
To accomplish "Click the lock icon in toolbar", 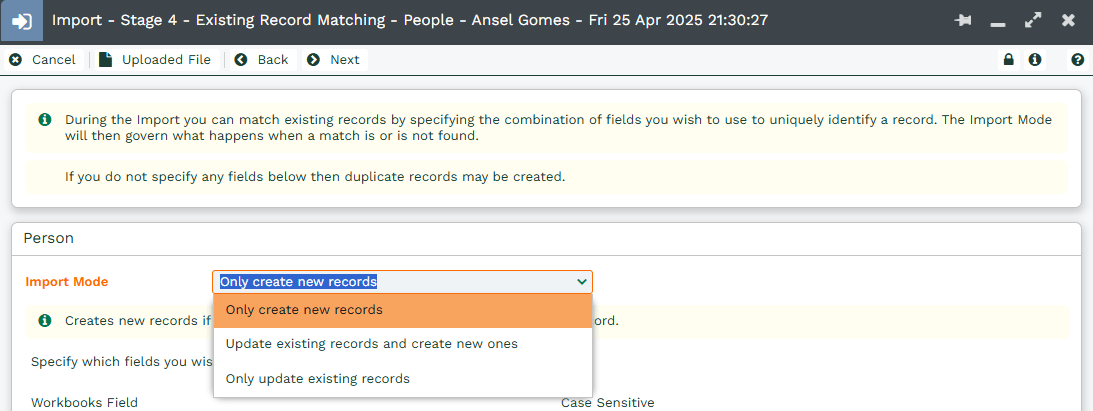I will click(1008, 60).
